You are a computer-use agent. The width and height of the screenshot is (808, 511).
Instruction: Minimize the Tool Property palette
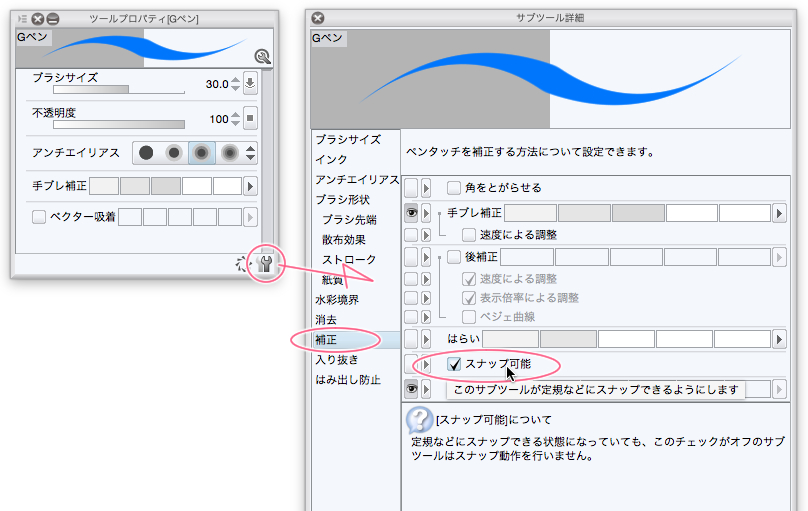[x=53, y=19]
